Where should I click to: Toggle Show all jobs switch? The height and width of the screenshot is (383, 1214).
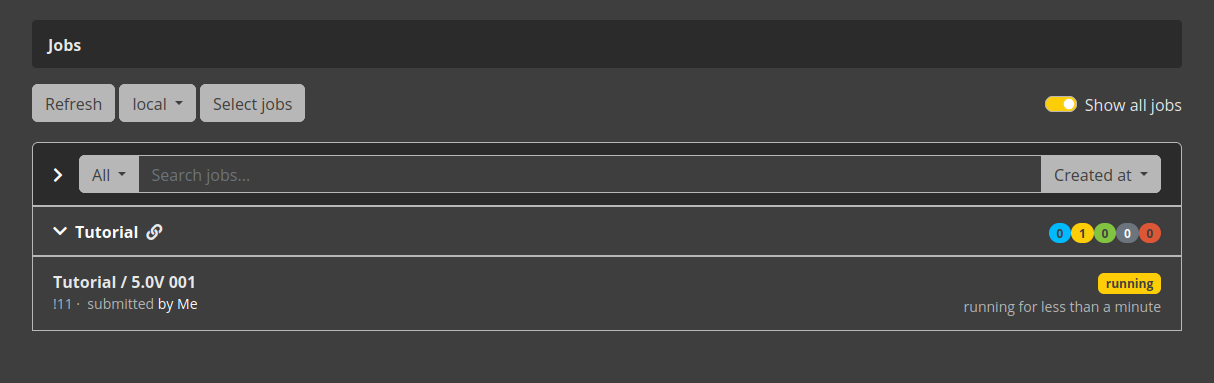(x=1061, y=104)
